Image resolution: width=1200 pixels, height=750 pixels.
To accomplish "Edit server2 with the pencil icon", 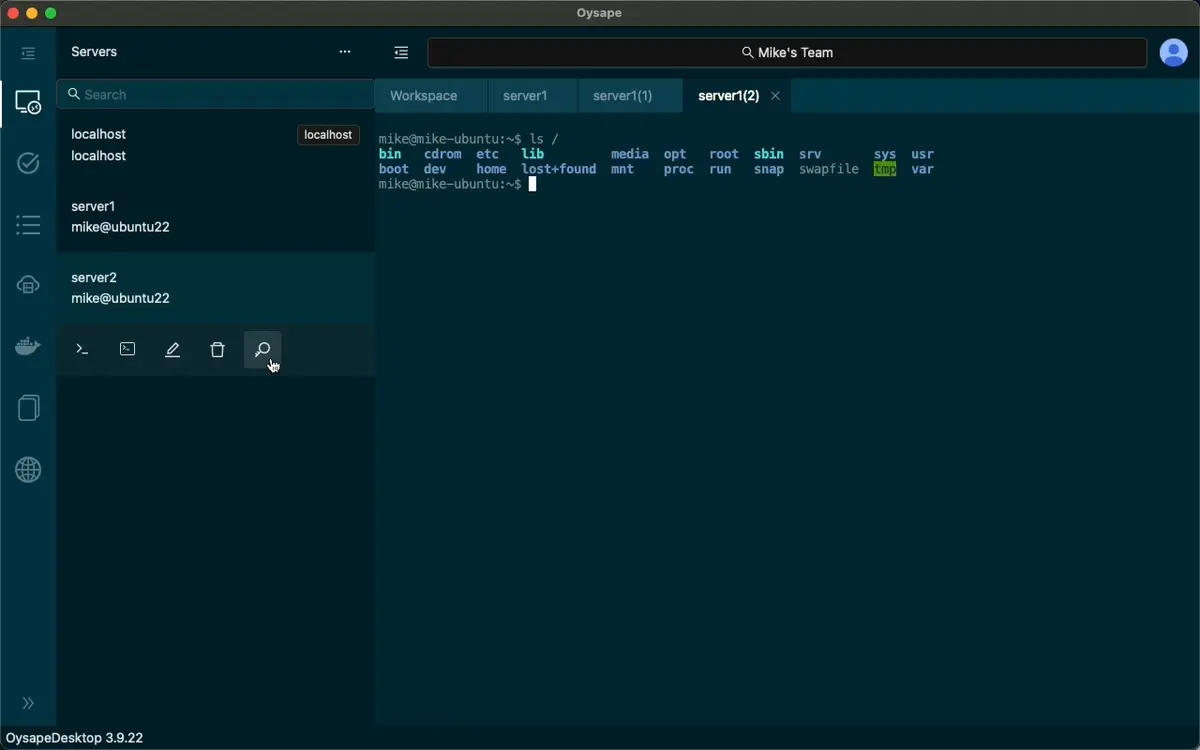I will point(172,349).
